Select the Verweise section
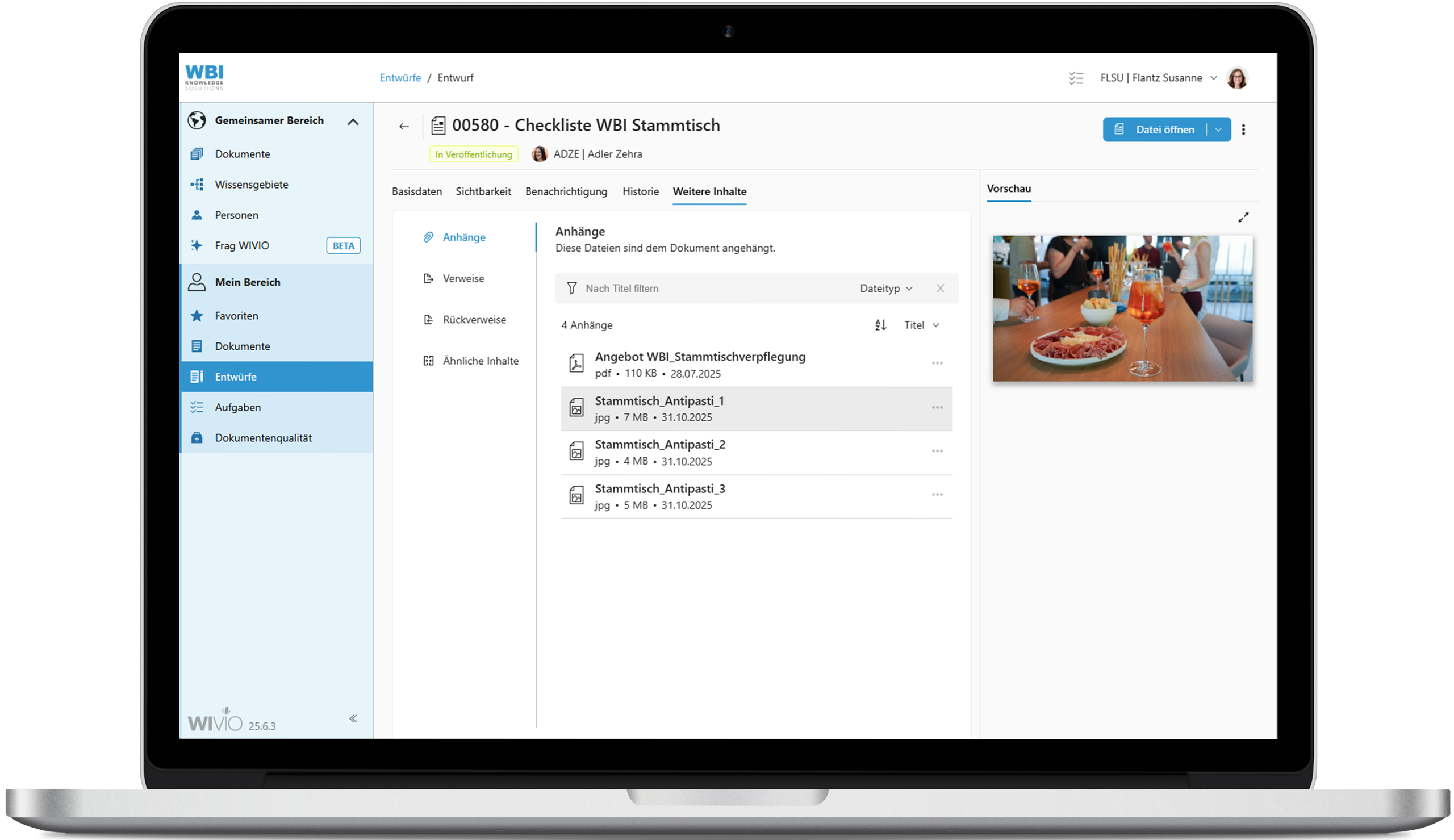The image size is (1454, 840). [x=463, y=279]
